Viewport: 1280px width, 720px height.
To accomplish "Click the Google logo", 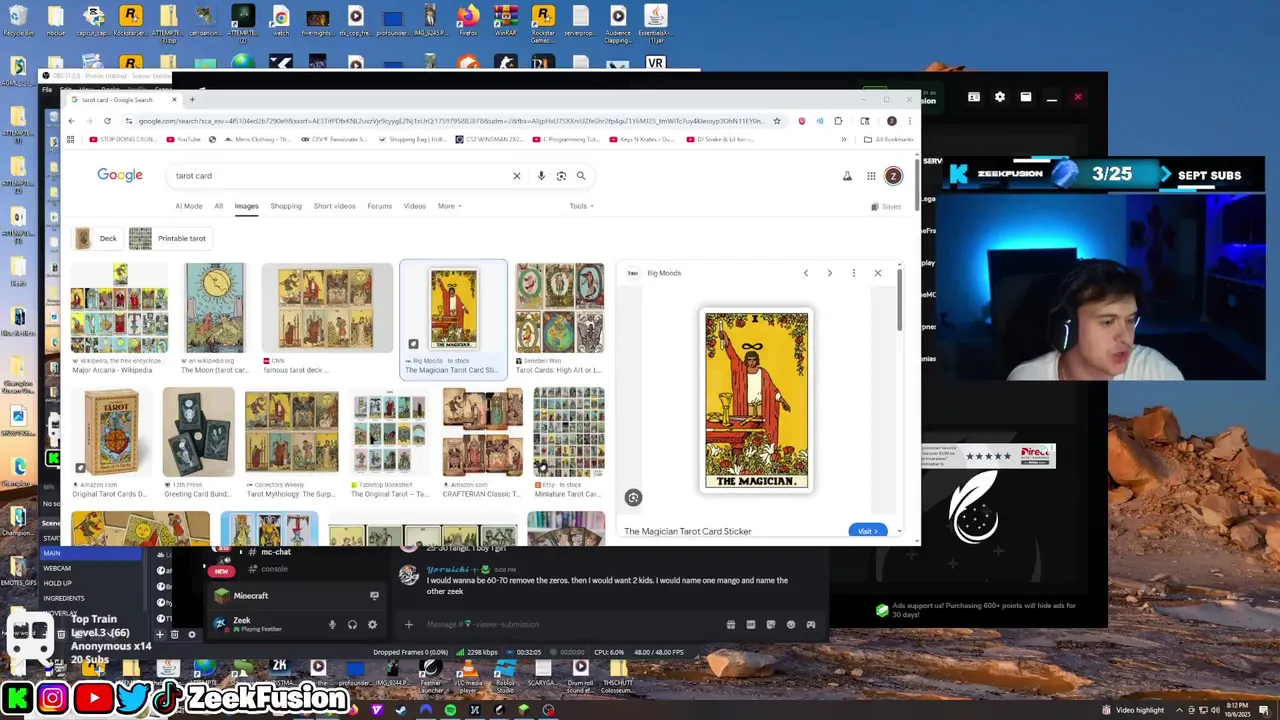I will point(120,175).
